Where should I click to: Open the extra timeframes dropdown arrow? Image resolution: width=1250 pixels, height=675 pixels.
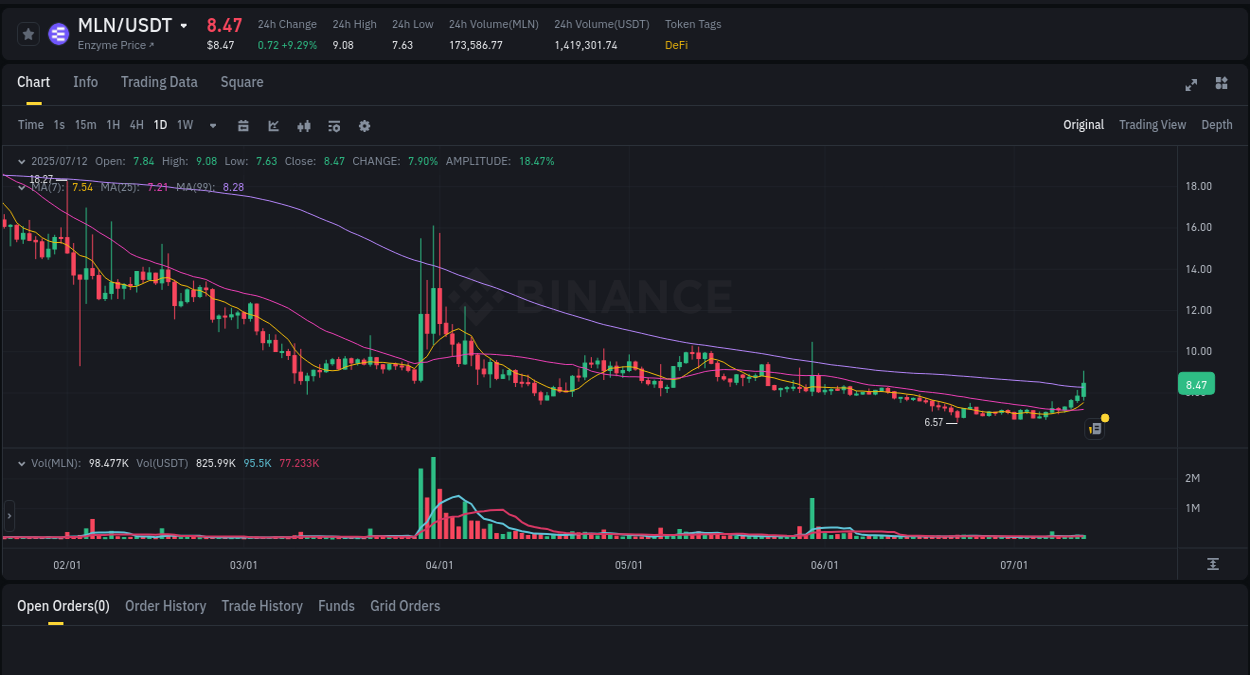pyautogui.click(x=211, y=126)
